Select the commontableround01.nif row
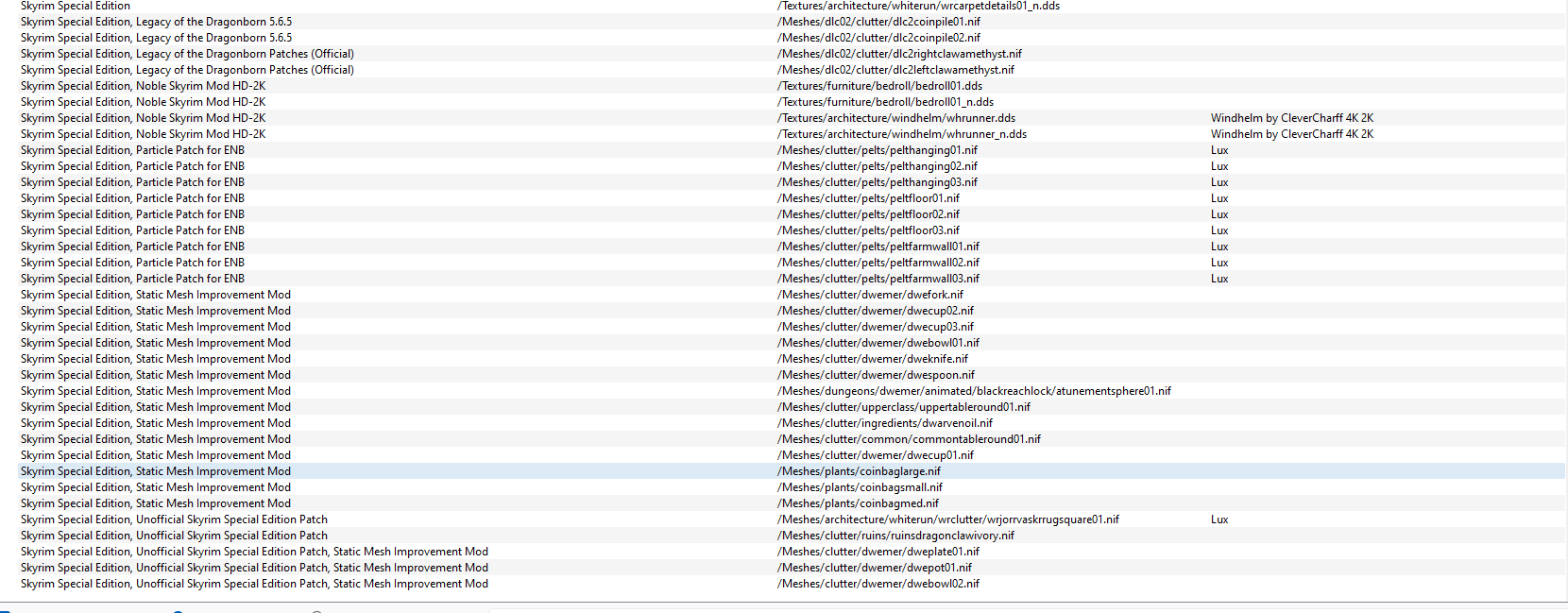Screen dimensions: 1568x613 pyautogui.click(x=909, y=439)
